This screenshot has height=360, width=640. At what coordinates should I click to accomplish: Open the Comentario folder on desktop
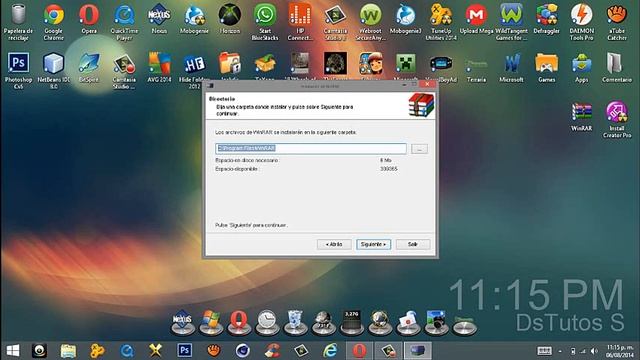[x=617, y=68]
